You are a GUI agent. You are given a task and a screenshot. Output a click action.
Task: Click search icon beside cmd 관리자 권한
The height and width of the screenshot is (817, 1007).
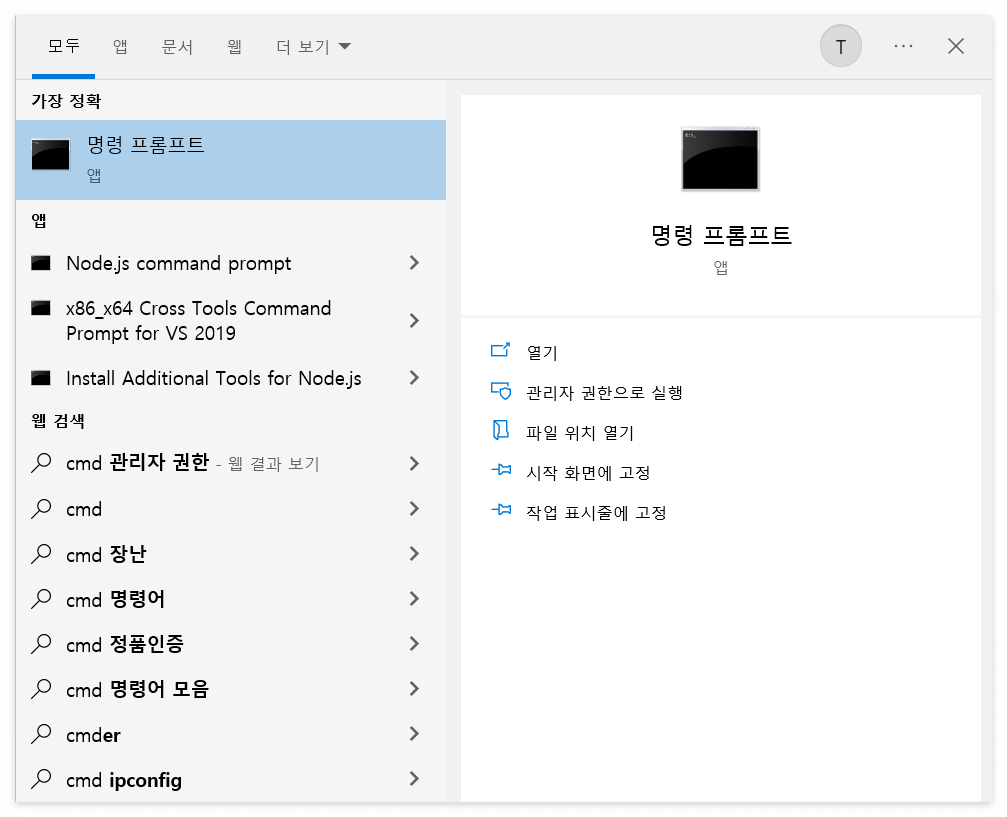click(41, 462)
